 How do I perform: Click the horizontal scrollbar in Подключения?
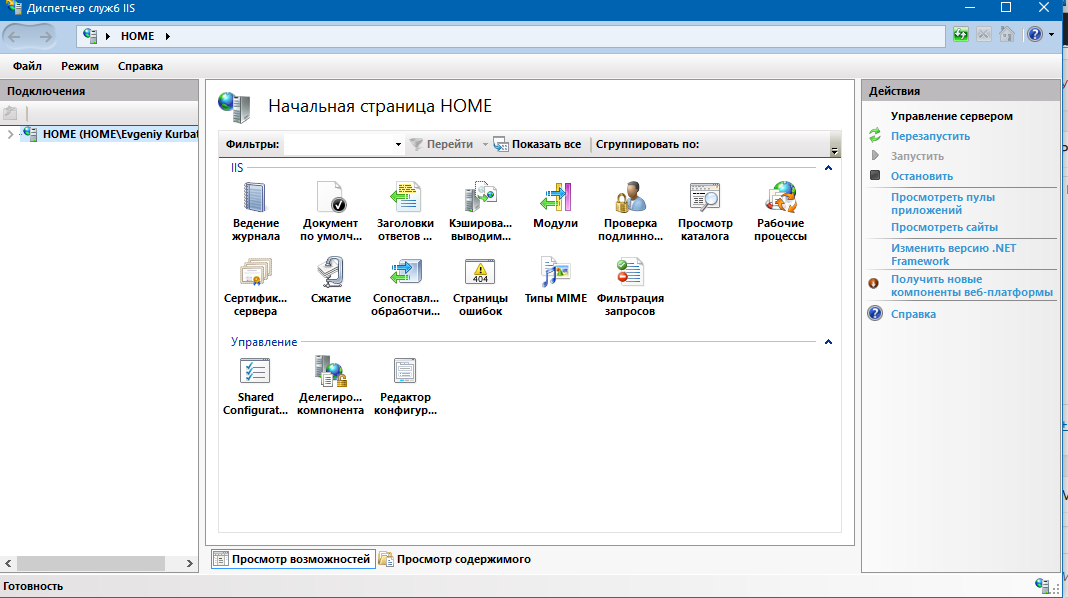pos(91,563)
